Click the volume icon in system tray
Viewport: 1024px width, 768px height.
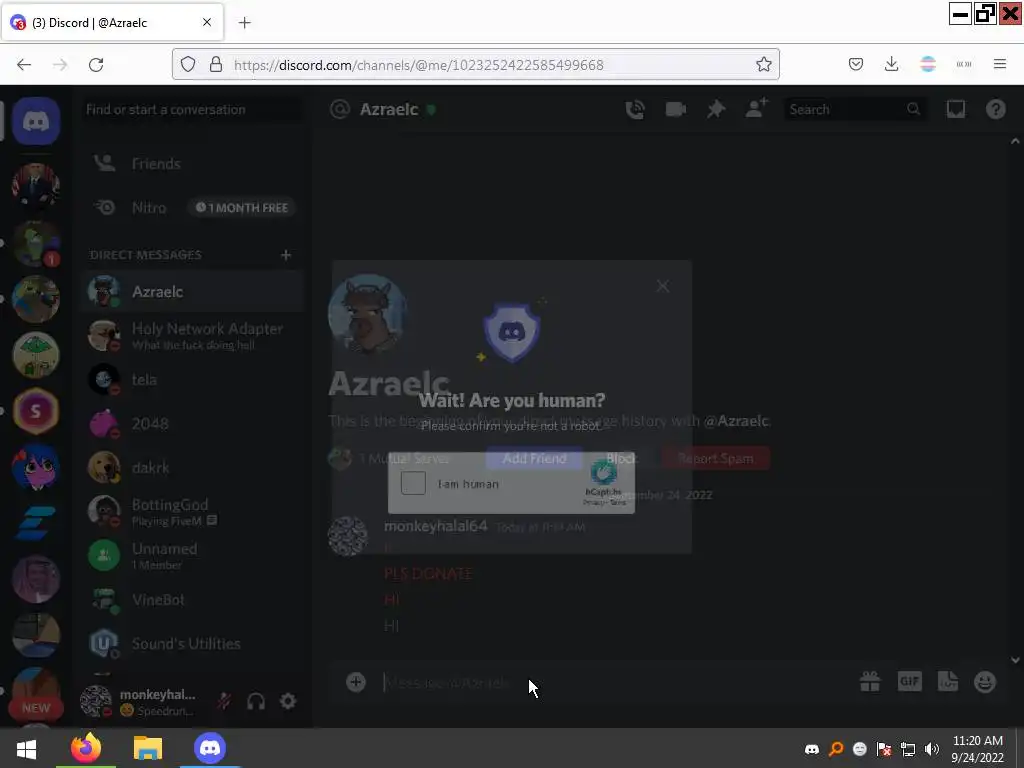click(932, 749)
